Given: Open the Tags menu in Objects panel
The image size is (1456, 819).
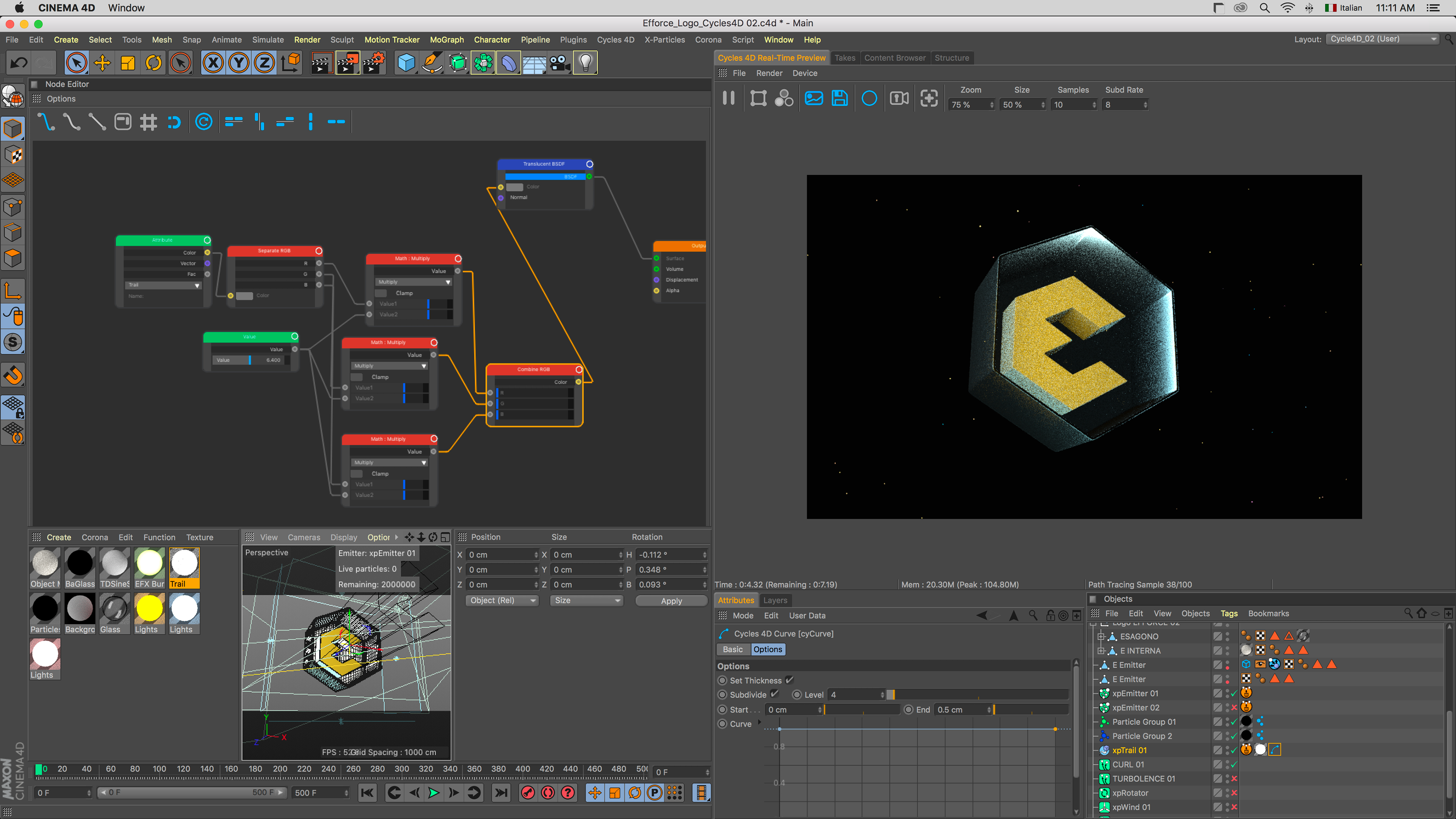Looking at the screenshot, I should click(1229, 613).
